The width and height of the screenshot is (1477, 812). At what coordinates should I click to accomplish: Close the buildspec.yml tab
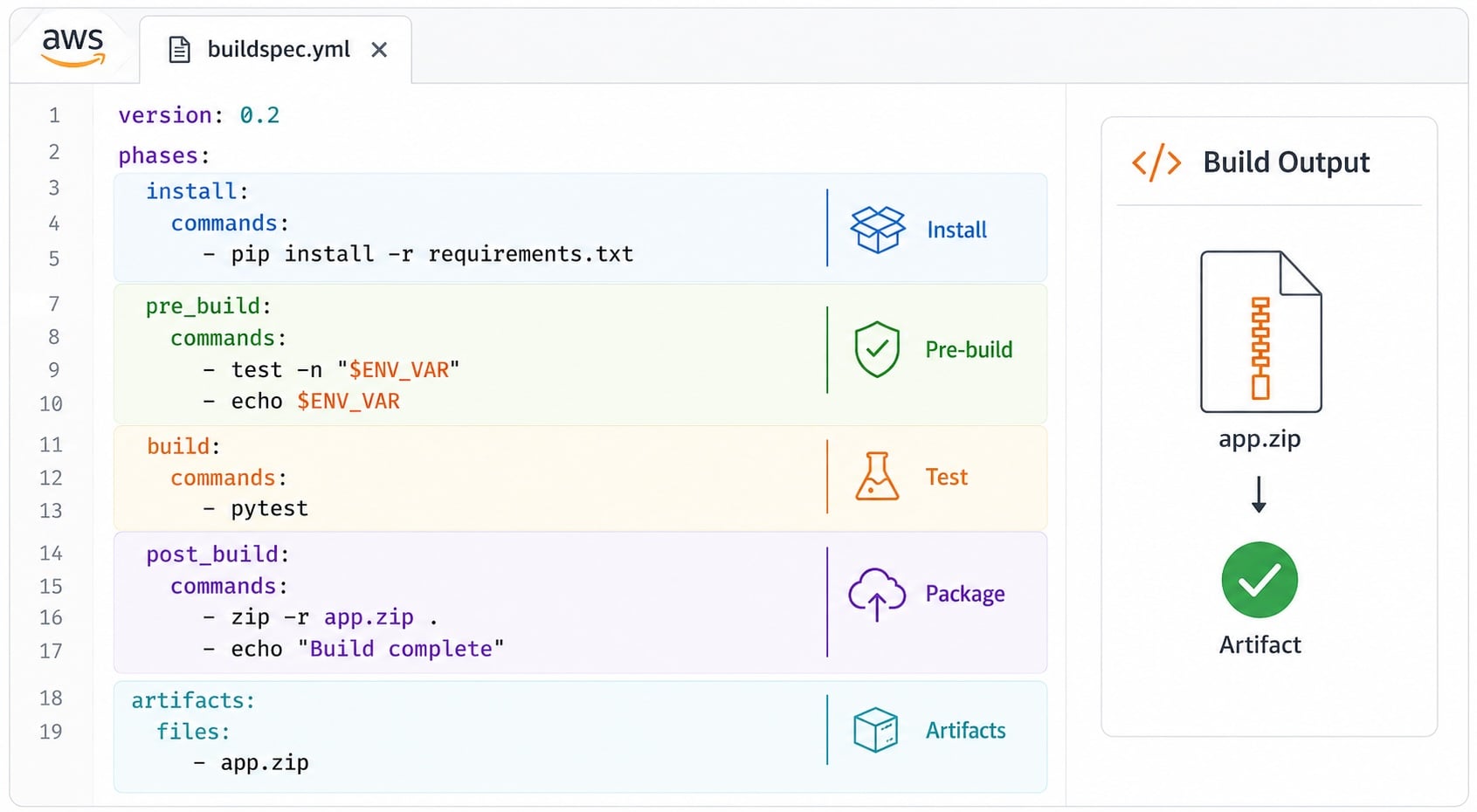pyautogui.click(x=379, y=50)
